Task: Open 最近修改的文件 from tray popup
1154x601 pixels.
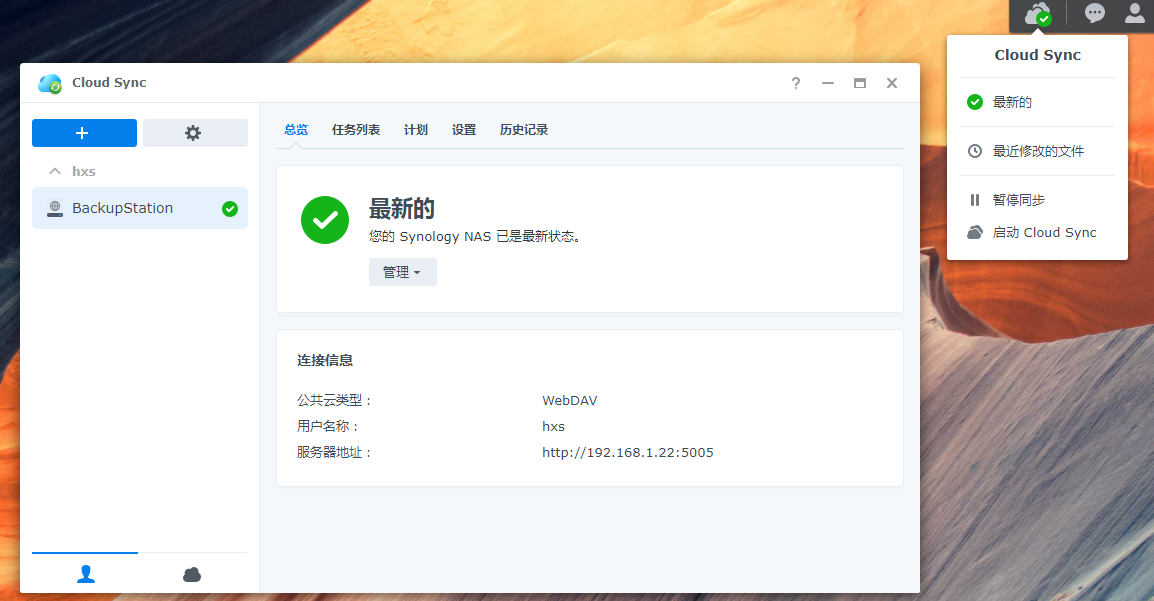Action: [x=1037, y=151]
